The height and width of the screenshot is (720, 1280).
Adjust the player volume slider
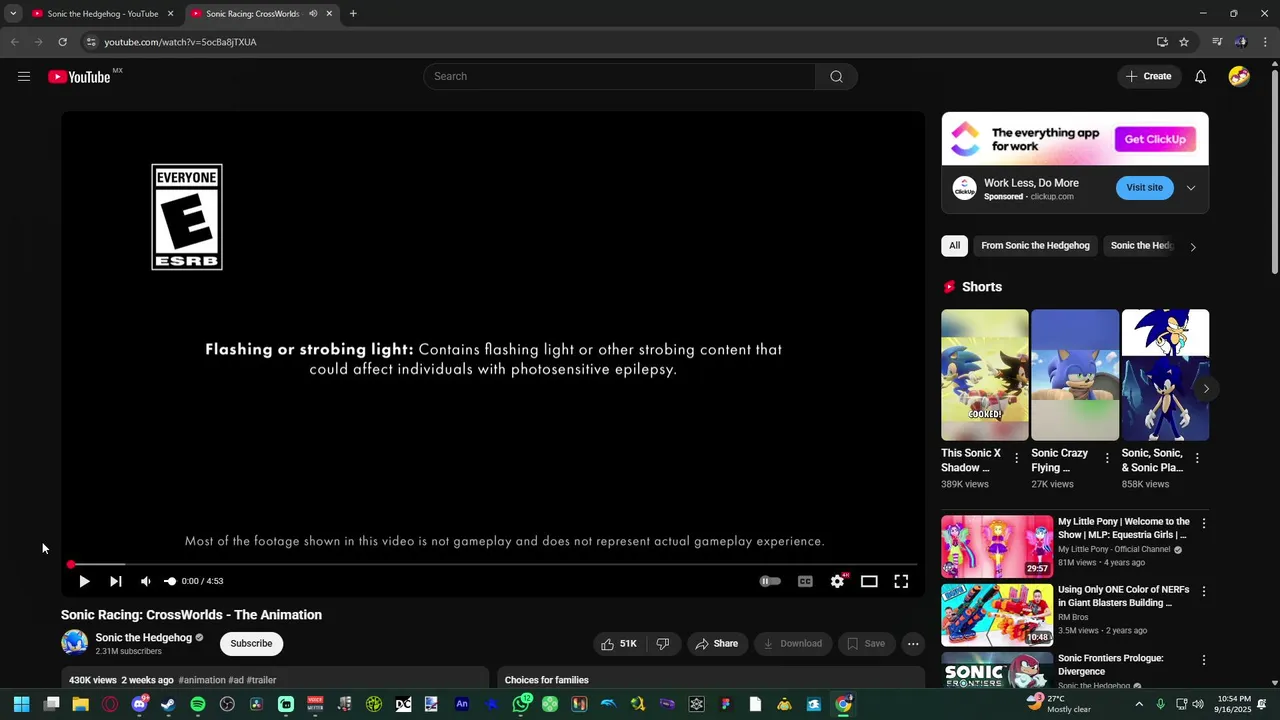coord(170,581)
